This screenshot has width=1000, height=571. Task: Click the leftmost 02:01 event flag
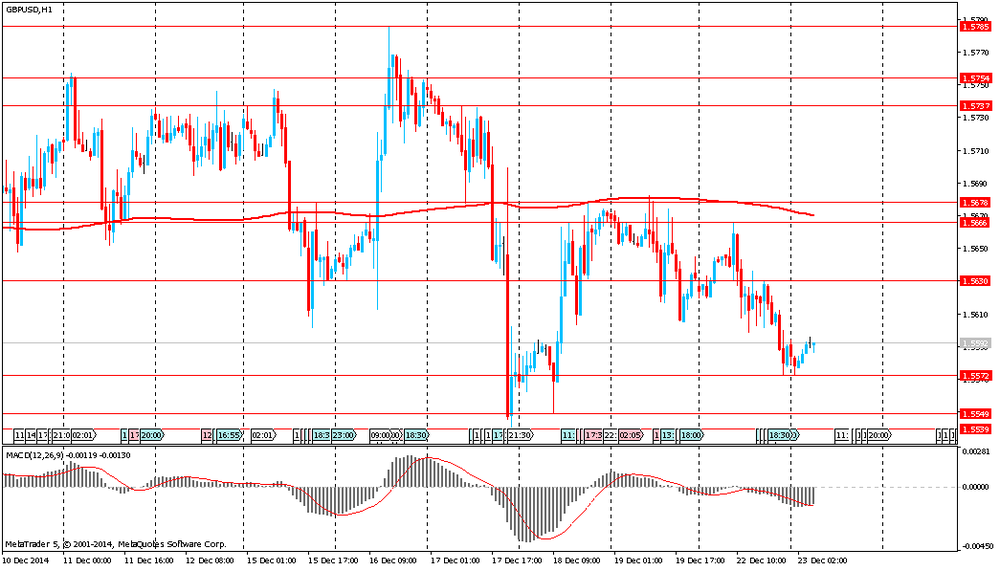[83, 436]
